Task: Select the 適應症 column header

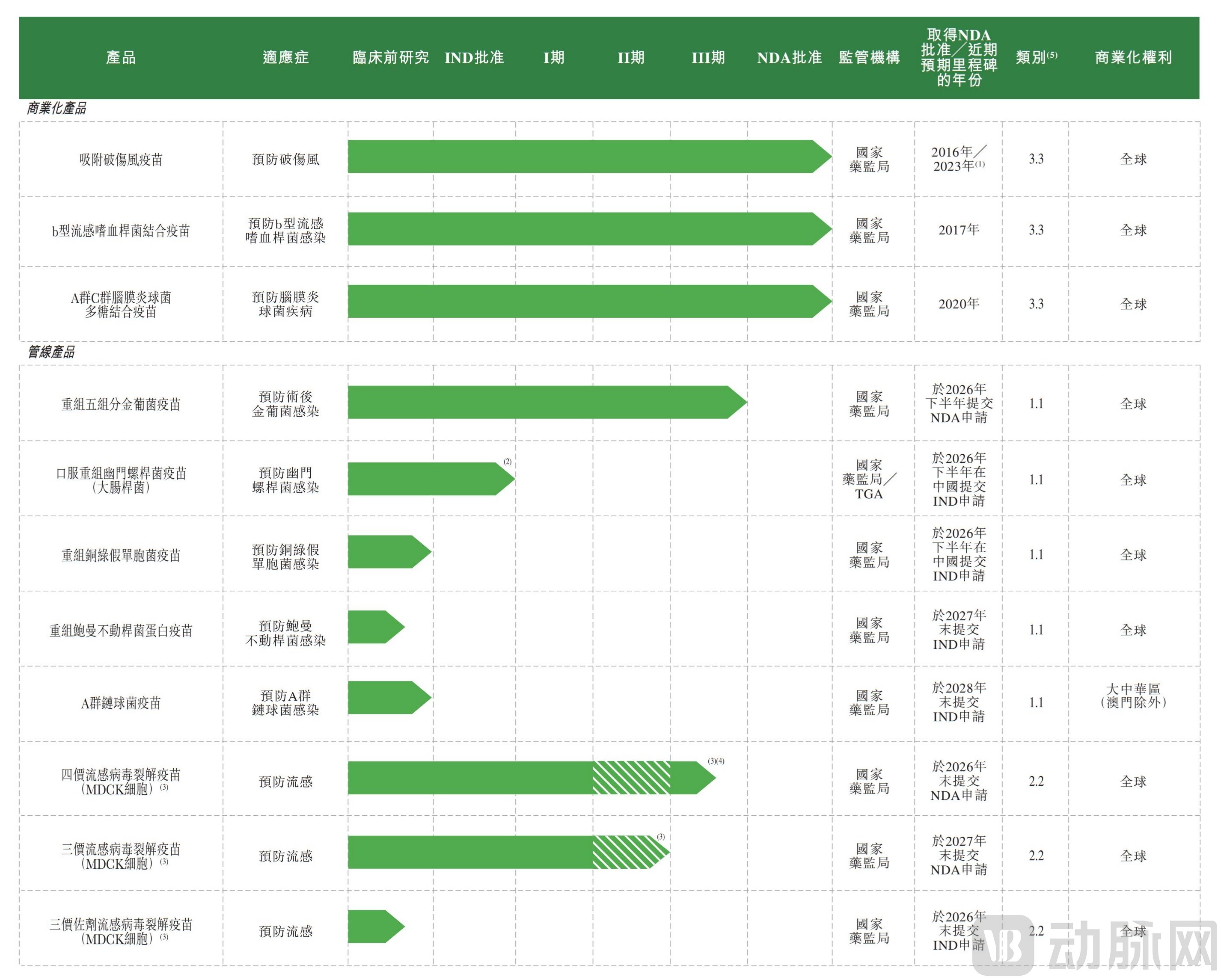Action: pos(285,57)
